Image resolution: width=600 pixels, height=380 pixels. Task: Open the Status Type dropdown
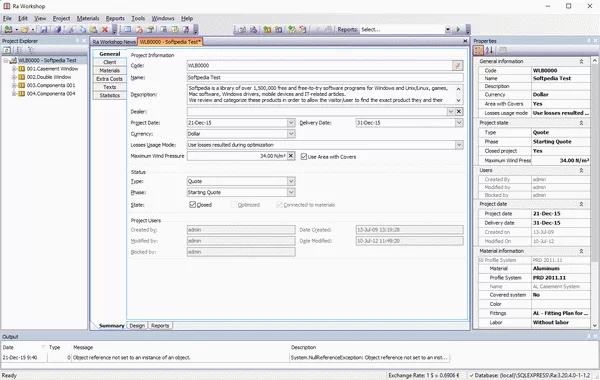(x=291, y=181)
